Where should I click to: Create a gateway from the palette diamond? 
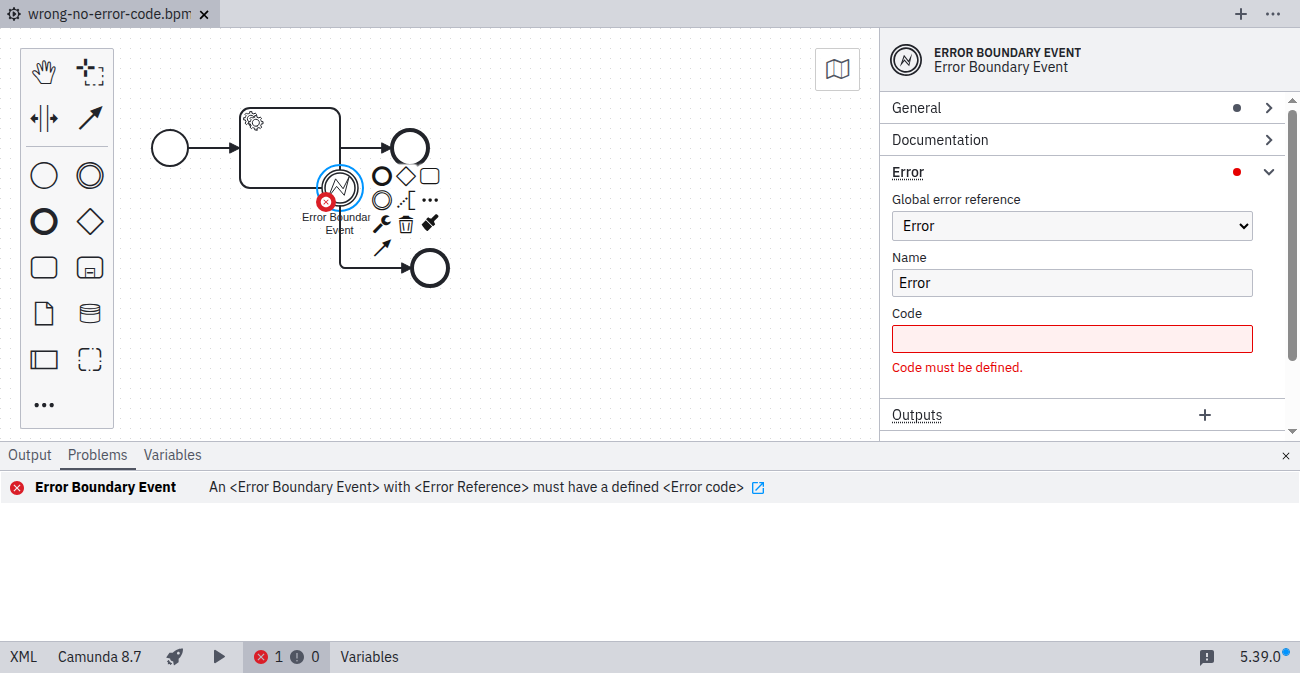point(90,222)
